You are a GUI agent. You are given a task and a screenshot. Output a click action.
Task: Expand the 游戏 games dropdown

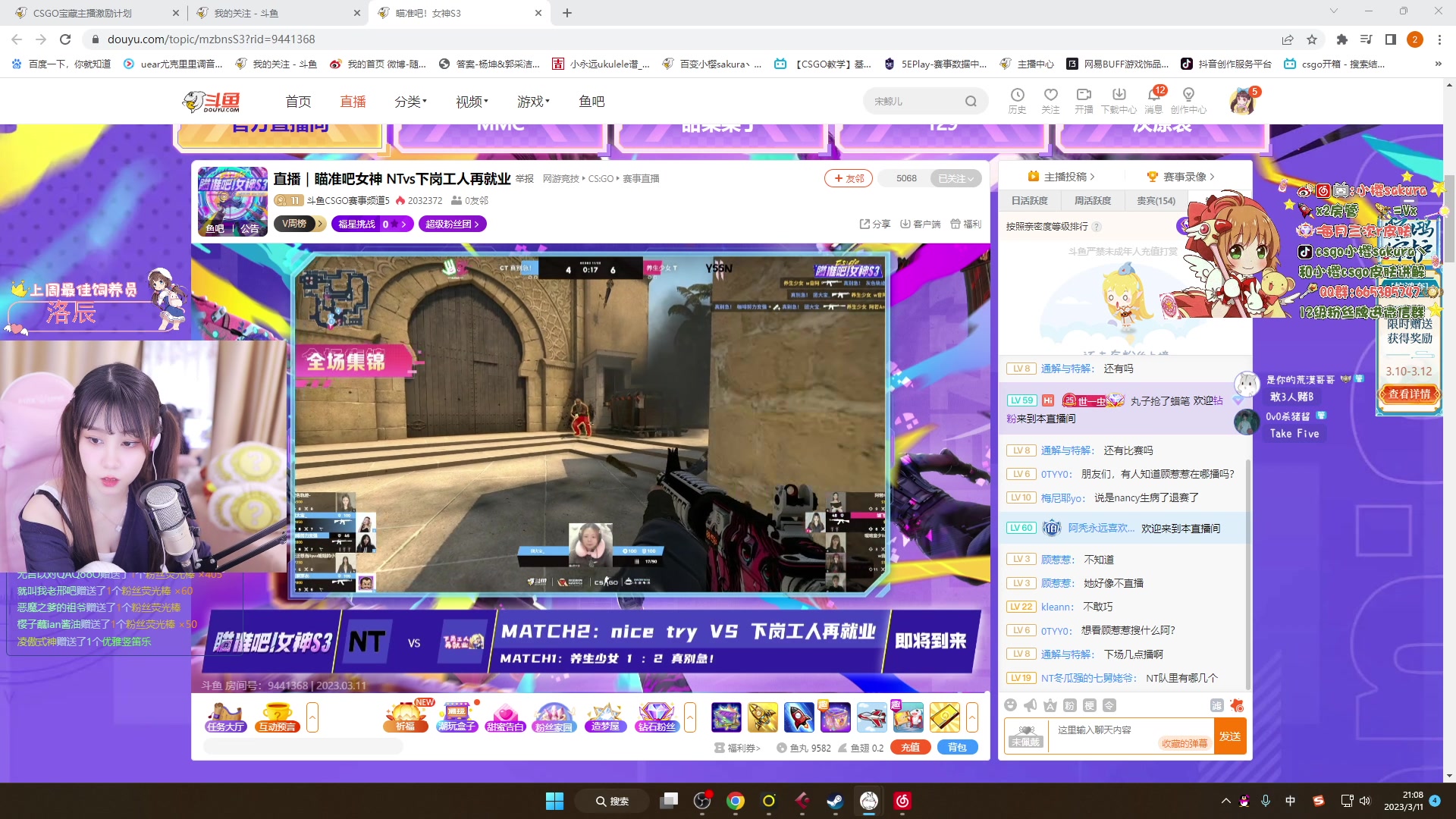click(x=533, y=102)
